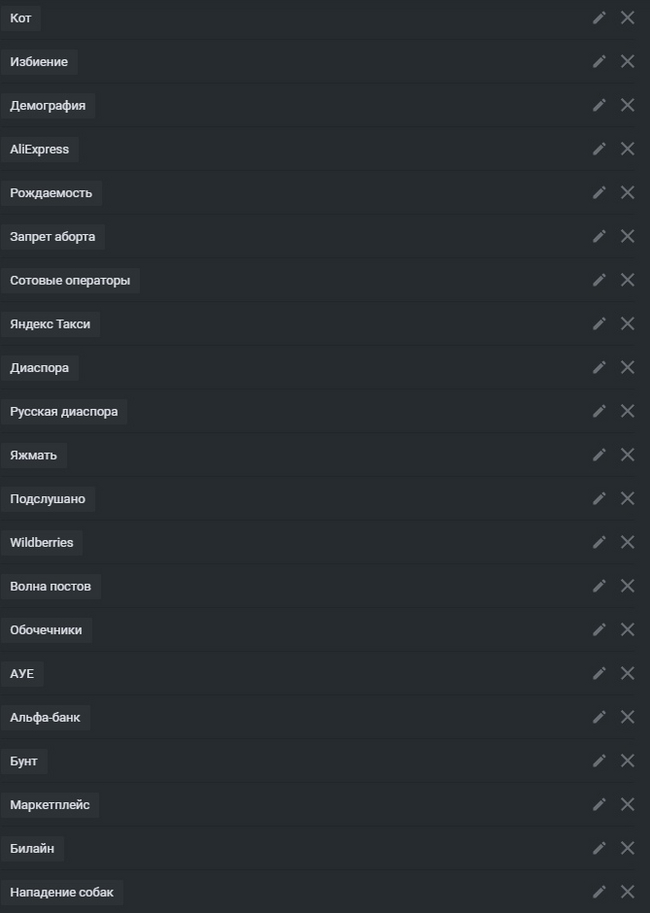Click pencil icon next to 'Рождаемость'
Image resolution: width=650 pixels, height=913 pixels.
point(599,192)
